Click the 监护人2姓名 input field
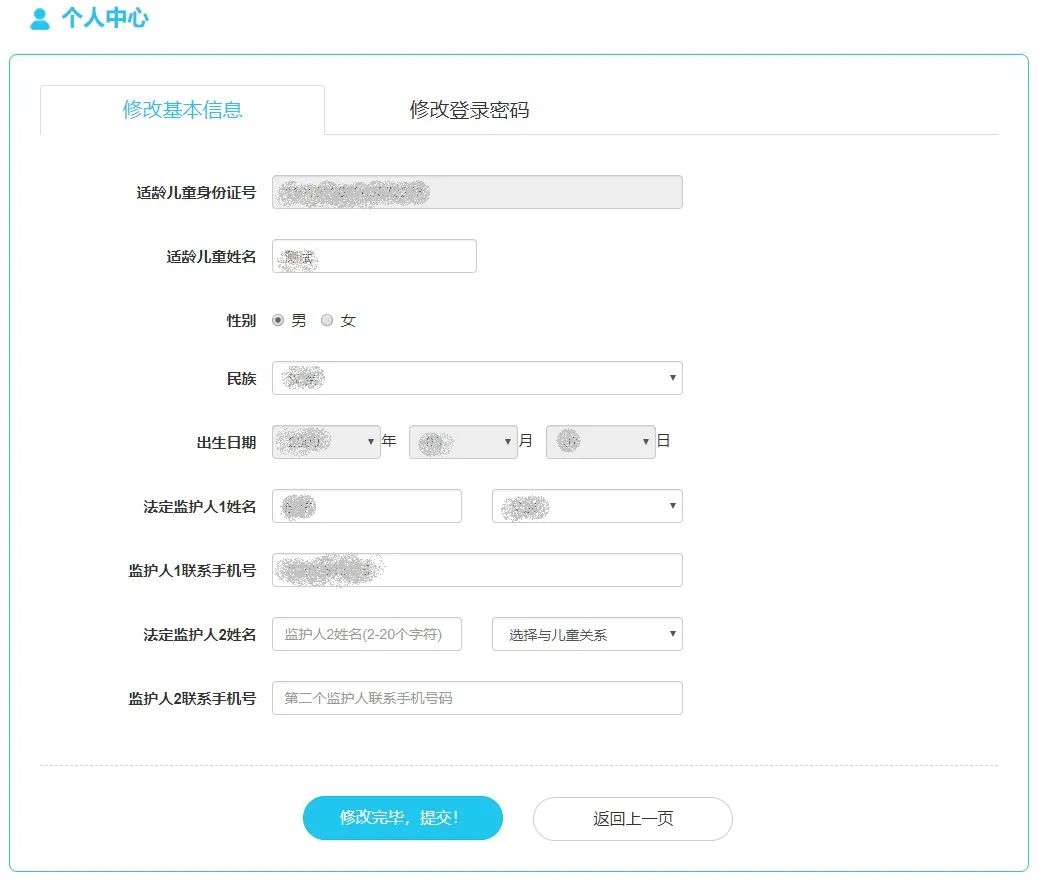This screenshot has width=1039, height=882. [x=366, y=634]
